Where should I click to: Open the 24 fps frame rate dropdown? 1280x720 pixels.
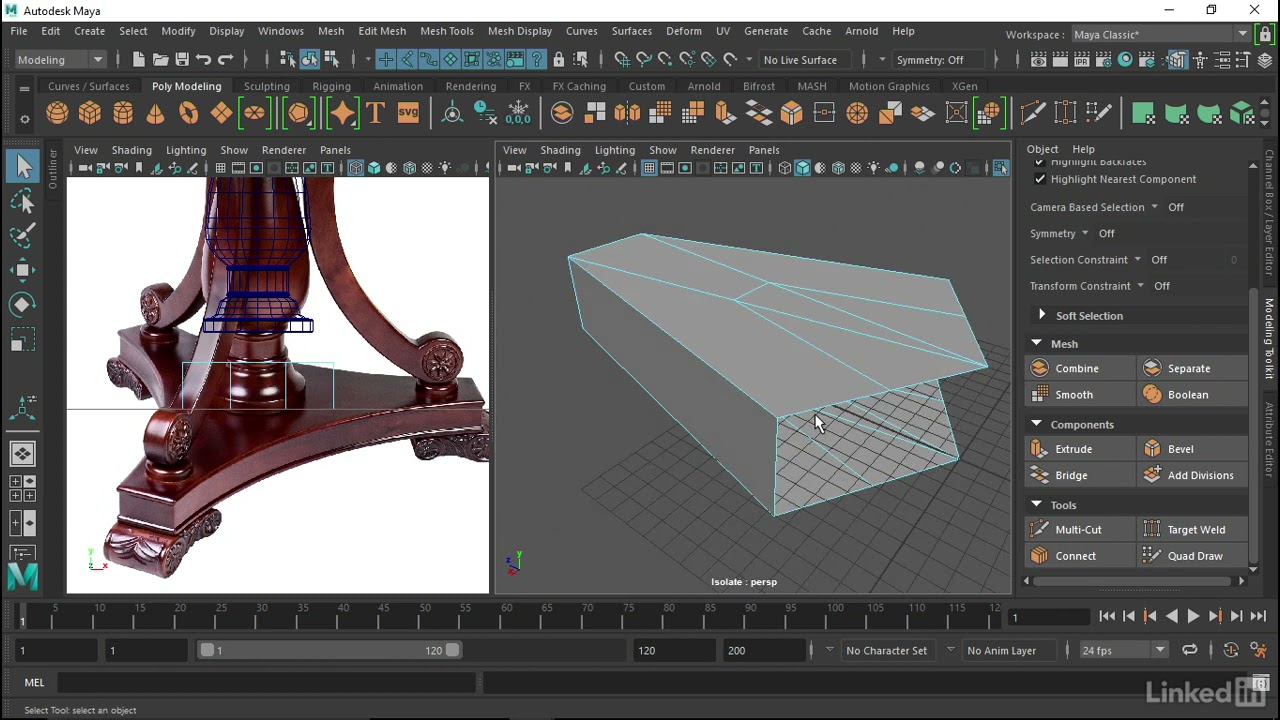pos(1123,650)
